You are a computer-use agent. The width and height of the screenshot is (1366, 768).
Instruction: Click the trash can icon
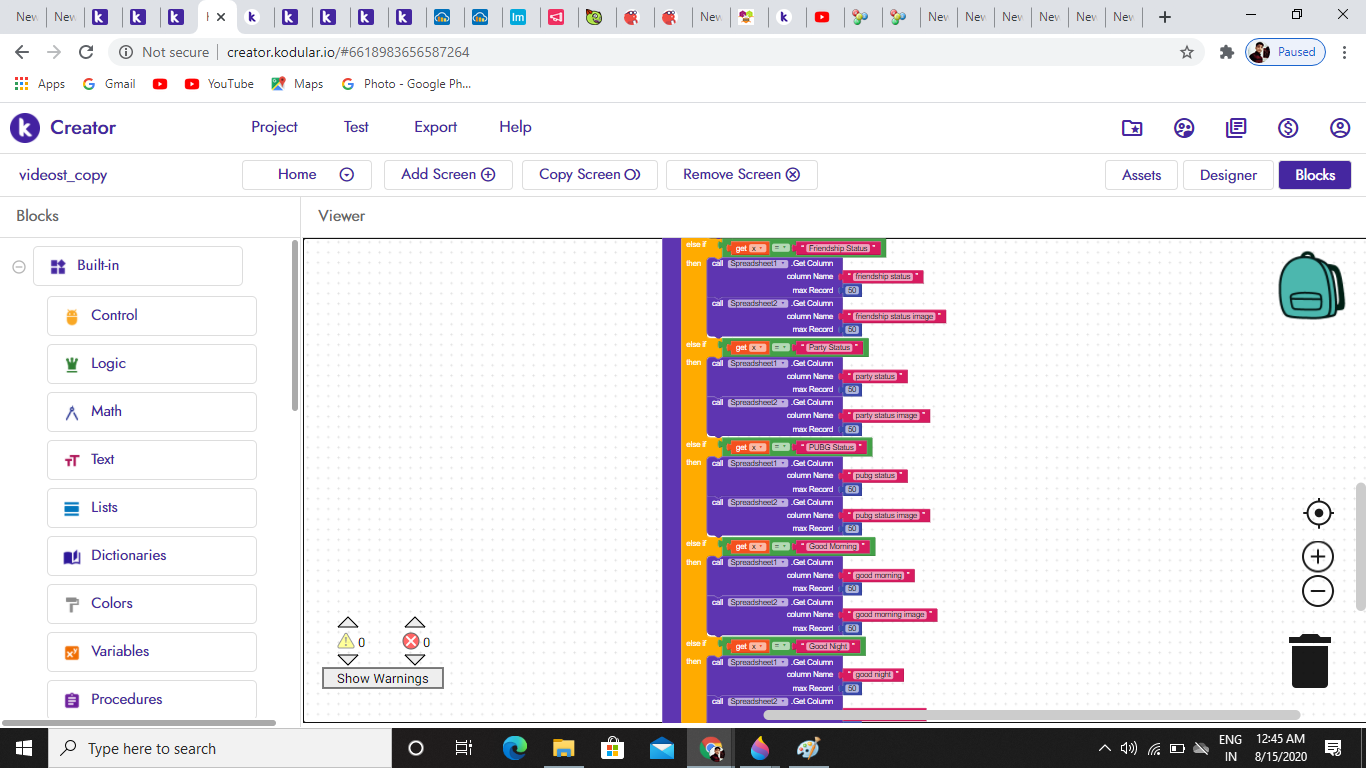coord(1309,661)
